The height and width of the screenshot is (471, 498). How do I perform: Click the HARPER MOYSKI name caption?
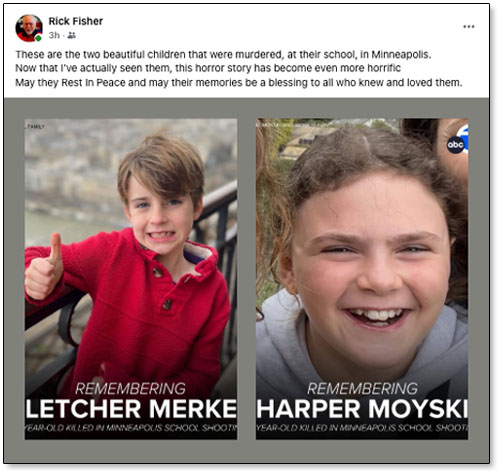[362, 409]
